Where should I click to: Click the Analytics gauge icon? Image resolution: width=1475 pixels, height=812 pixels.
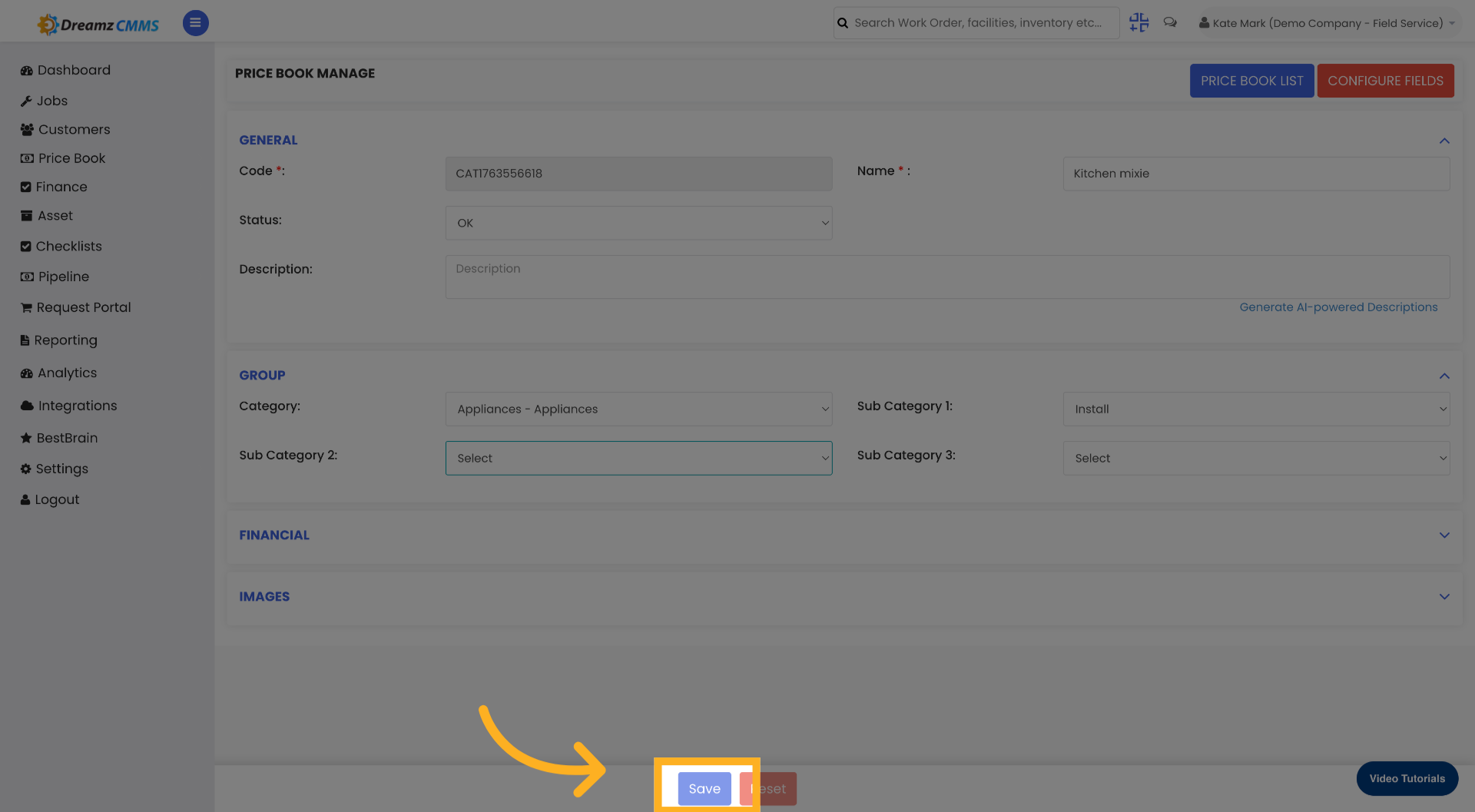click(x=27, y=373)
